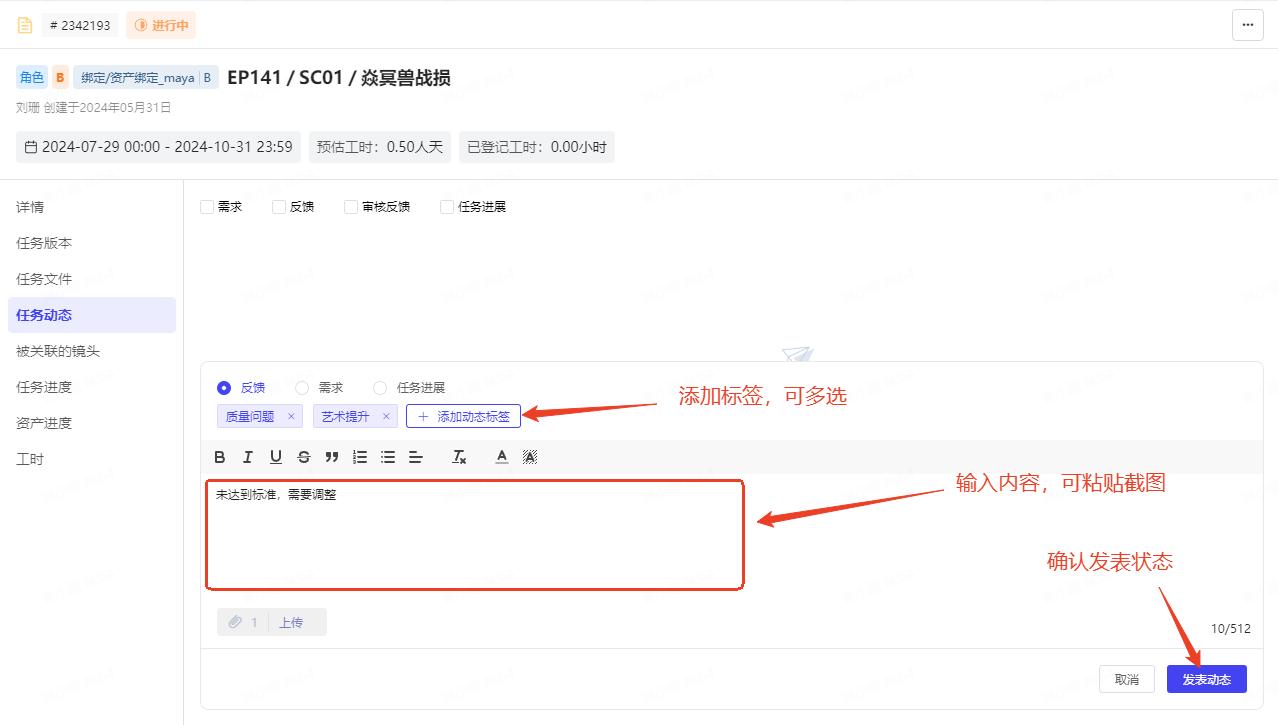This screenshot has height=725, width=1278.
Task: Open the 资产进度 sidebar tab
Action: 92,423
